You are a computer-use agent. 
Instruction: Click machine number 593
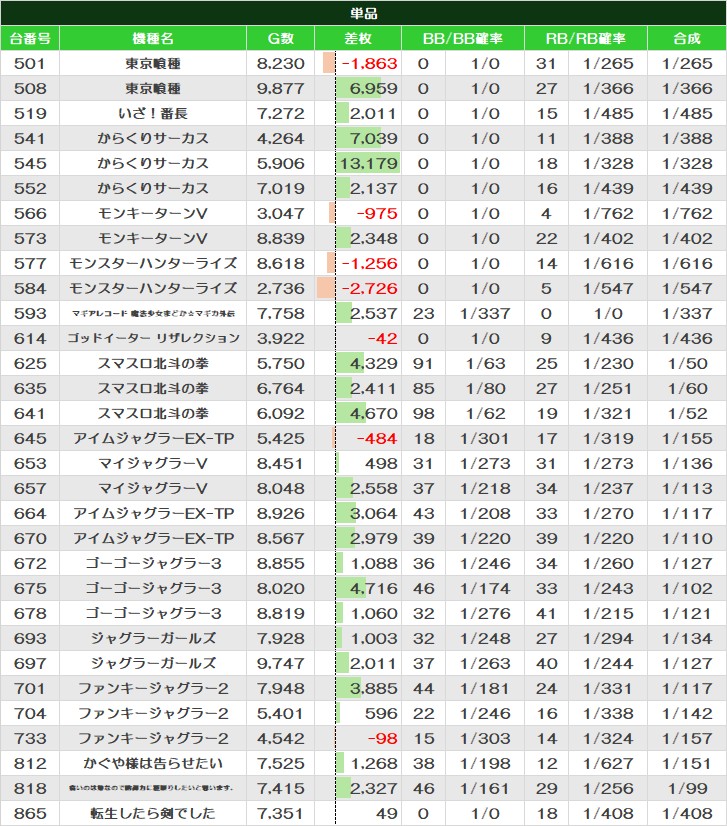pyautogui.click(x=30, y=314)
